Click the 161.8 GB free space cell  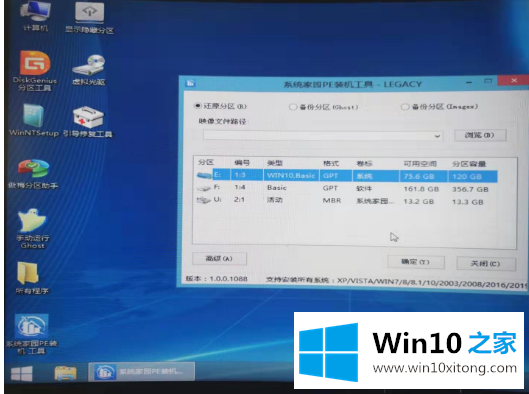[x=421, y=189]
